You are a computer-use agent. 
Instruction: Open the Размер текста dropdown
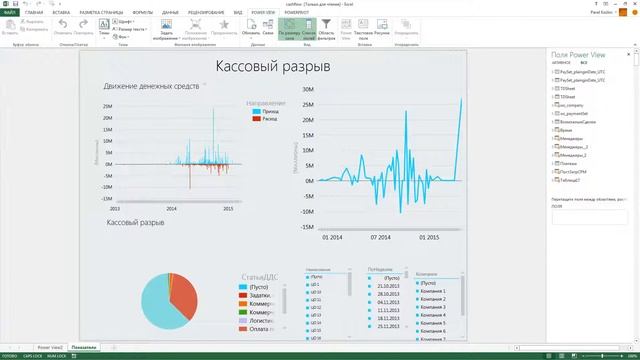click(130, 29)
